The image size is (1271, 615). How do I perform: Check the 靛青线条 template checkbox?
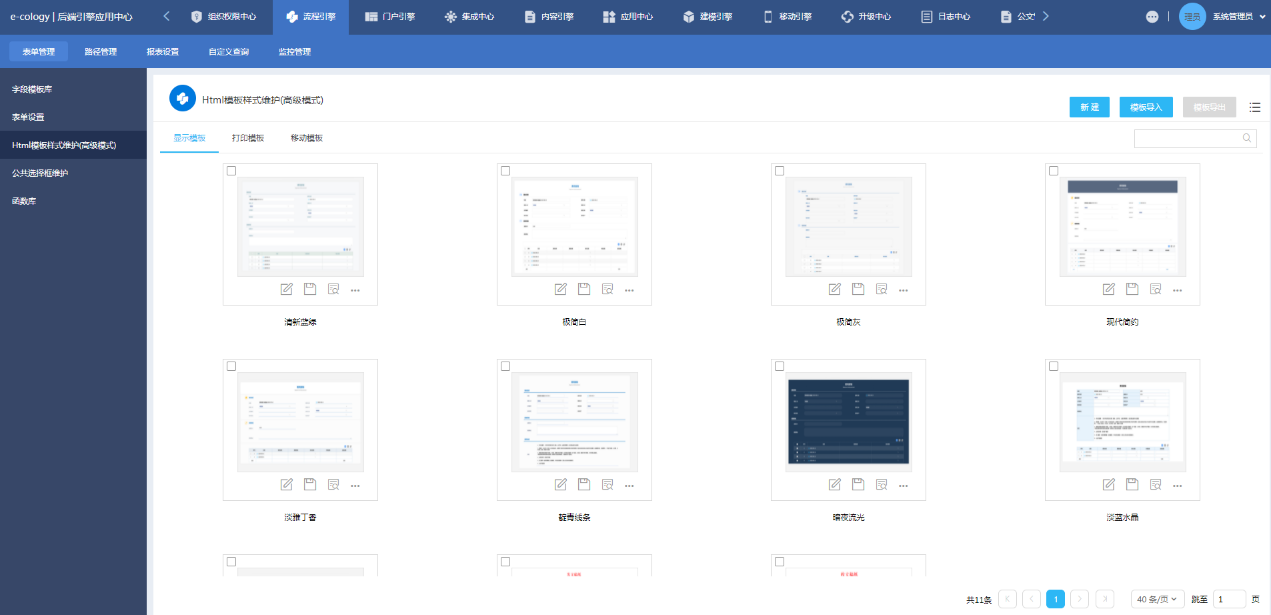tap(505, 367)
